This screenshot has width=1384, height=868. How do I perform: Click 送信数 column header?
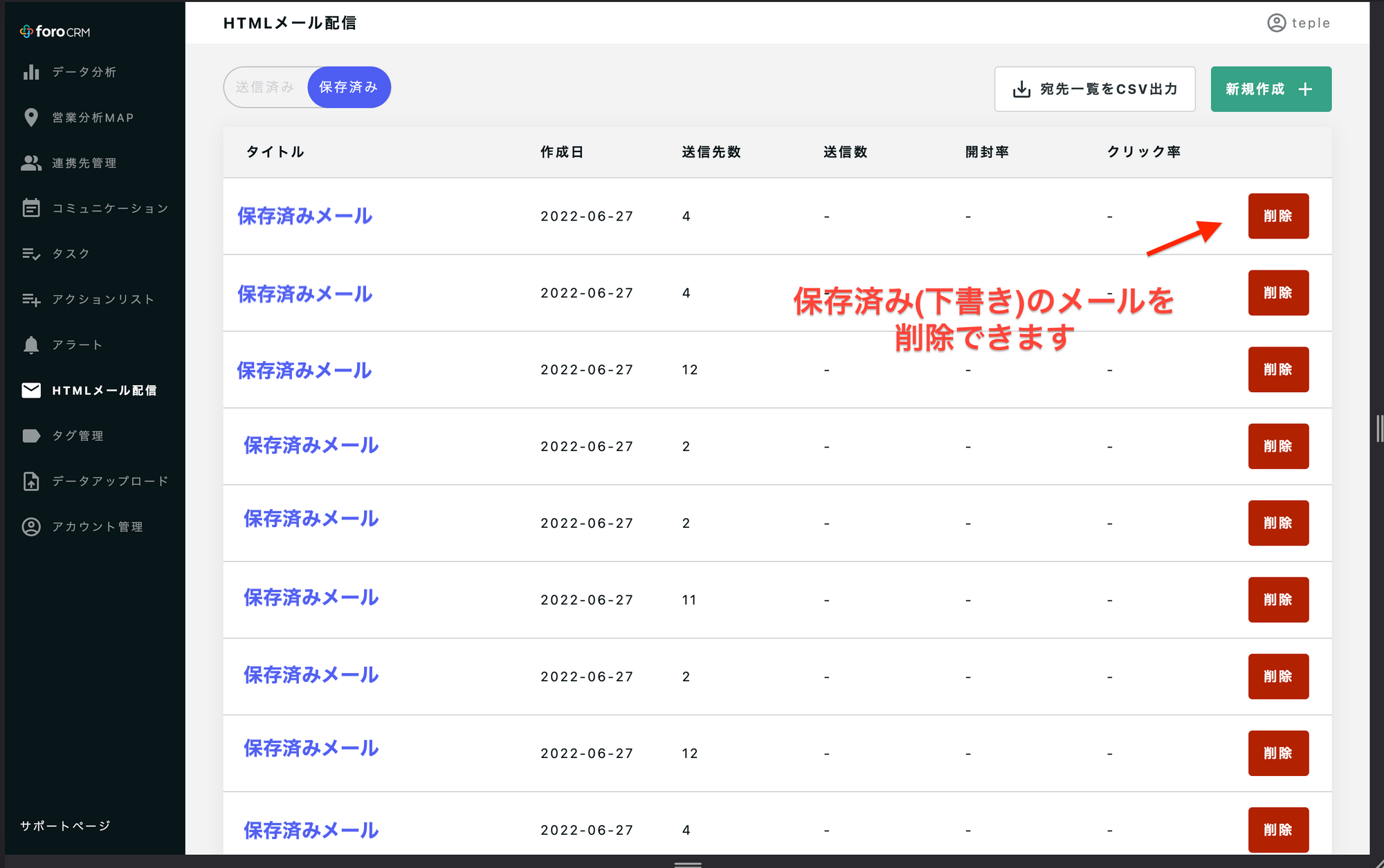(846, 151)
